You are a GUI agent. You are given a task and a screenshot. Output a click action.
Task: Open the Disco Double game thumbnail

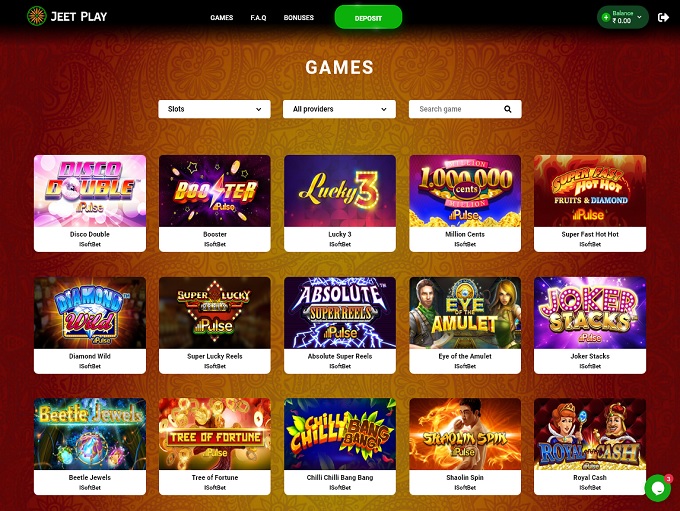[x=90, y=191]
